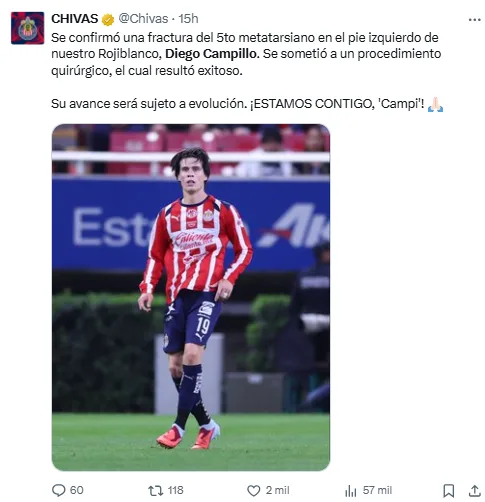Click the gold verified badge

(108, 20)
